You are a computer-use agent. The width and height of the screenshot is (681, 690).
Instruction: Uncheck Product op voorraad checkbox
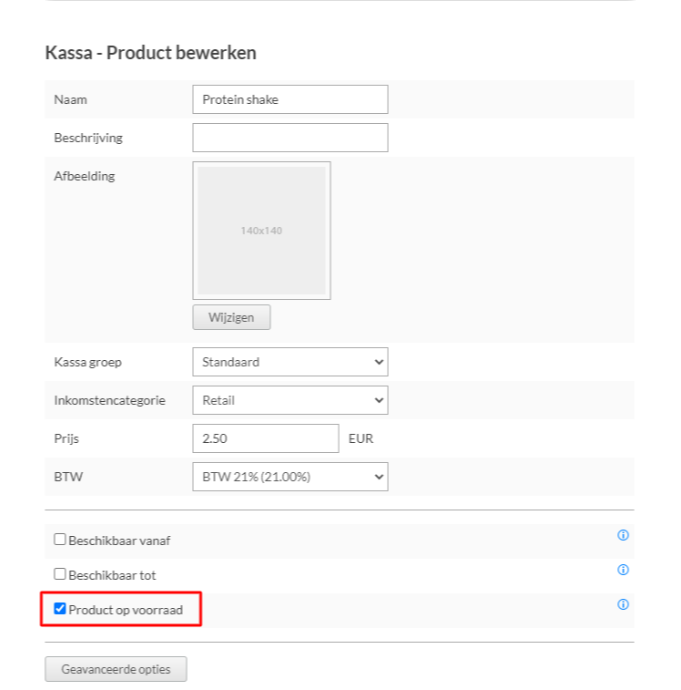tap(60, 609)
